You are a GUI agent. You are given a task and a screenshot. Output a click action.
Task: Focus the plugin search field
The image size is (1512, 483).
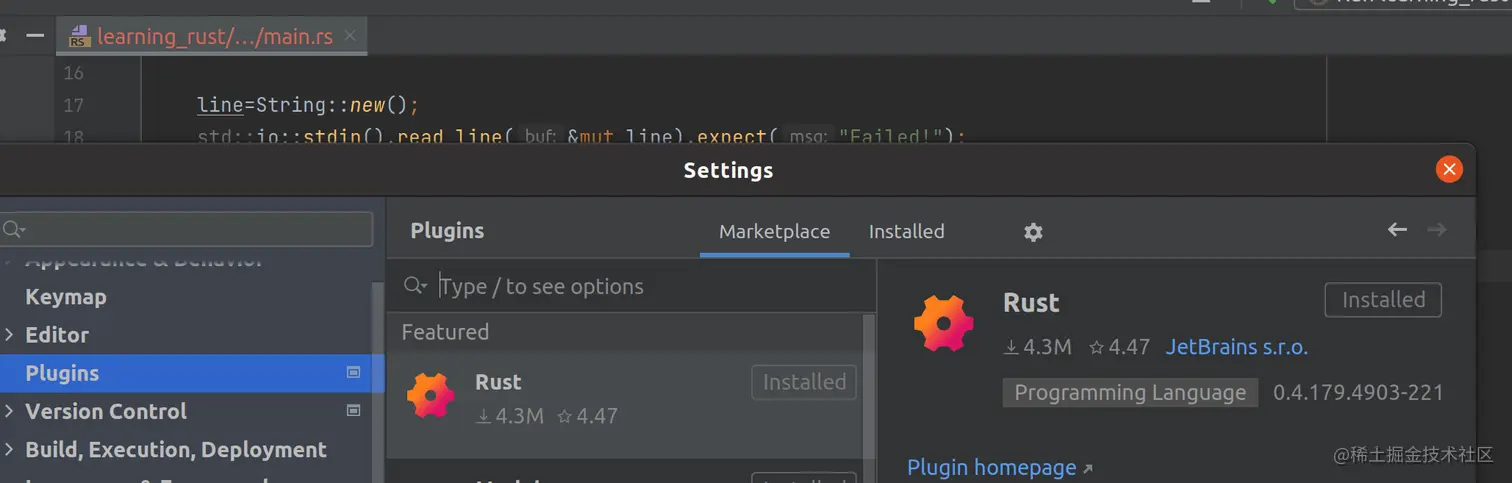631,287
